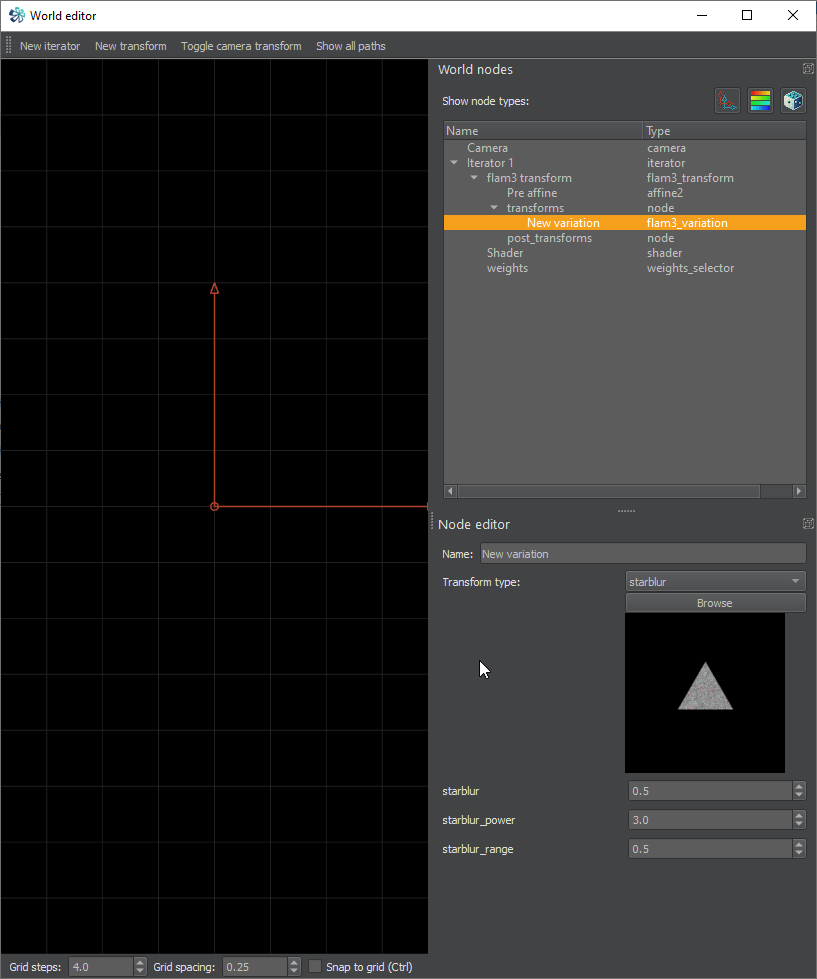Collapse the transforms node
The width and height of the screenshot is (817, 979).
(x=494, y=208)
